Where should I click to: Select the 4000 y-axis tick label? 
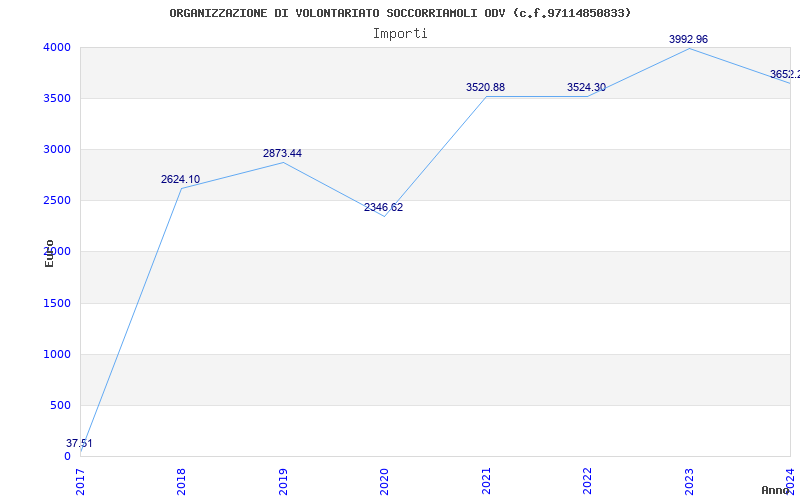tap(56, 47)
